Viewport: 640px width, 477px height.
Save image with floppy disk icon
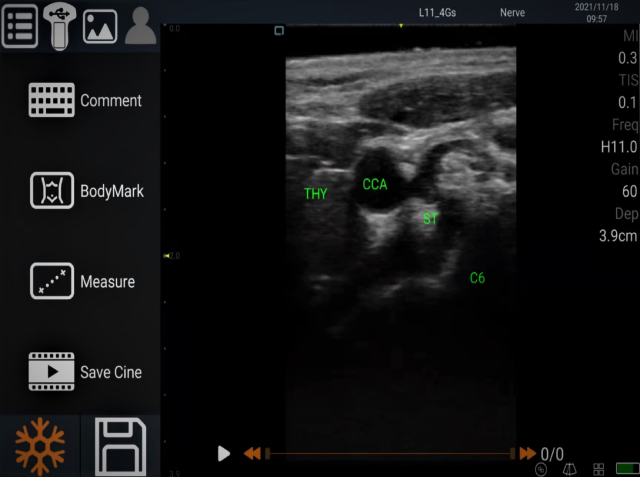[121, 446]
